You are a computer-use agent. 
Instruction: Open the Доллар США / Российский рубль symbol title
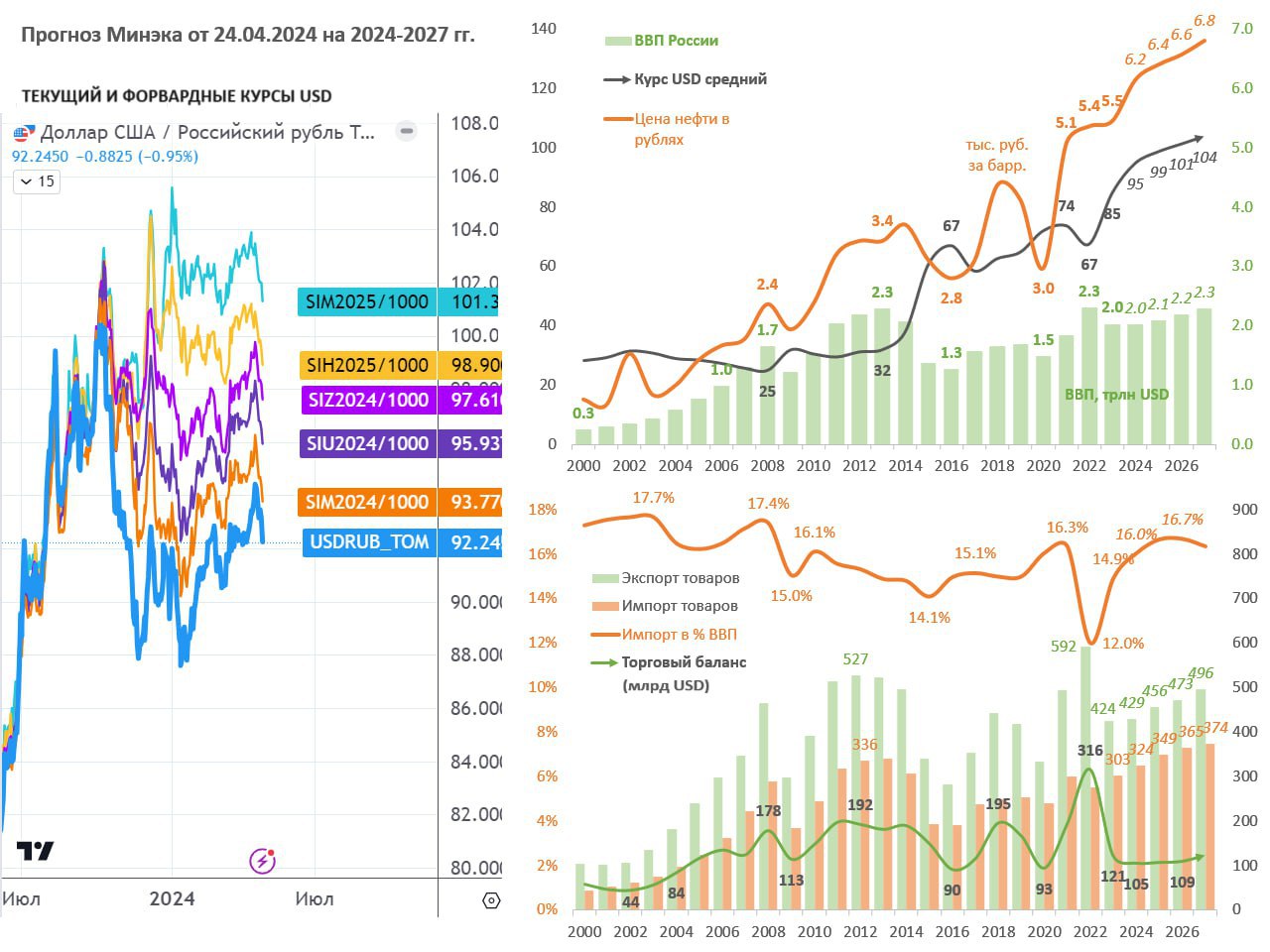[x=206, y=132]
